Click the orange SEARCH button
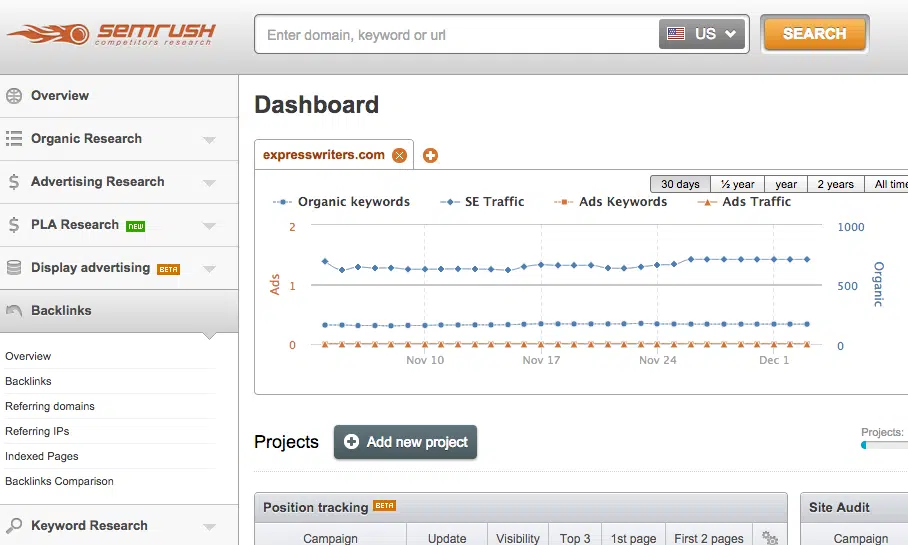Image resolution: width=908 pixels, height=545 pixels. [814, 34]
